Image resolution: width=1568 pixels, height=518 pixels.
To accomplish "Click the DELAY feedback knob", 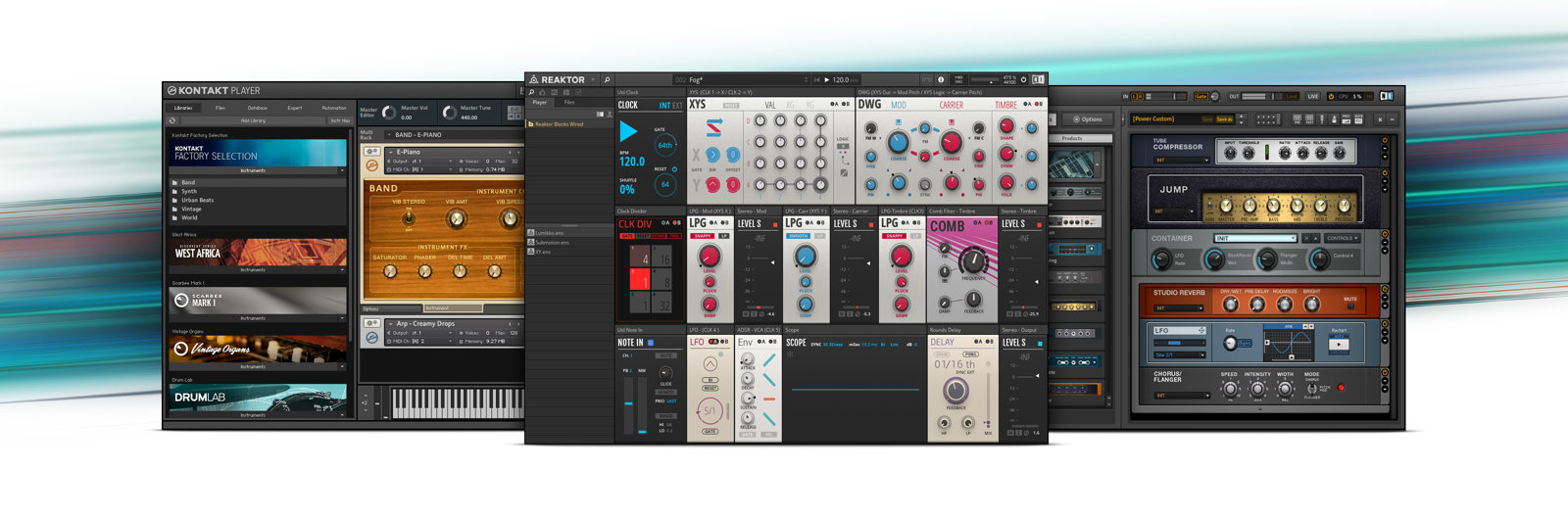I will pyautogui.click(x=955, y=391).
